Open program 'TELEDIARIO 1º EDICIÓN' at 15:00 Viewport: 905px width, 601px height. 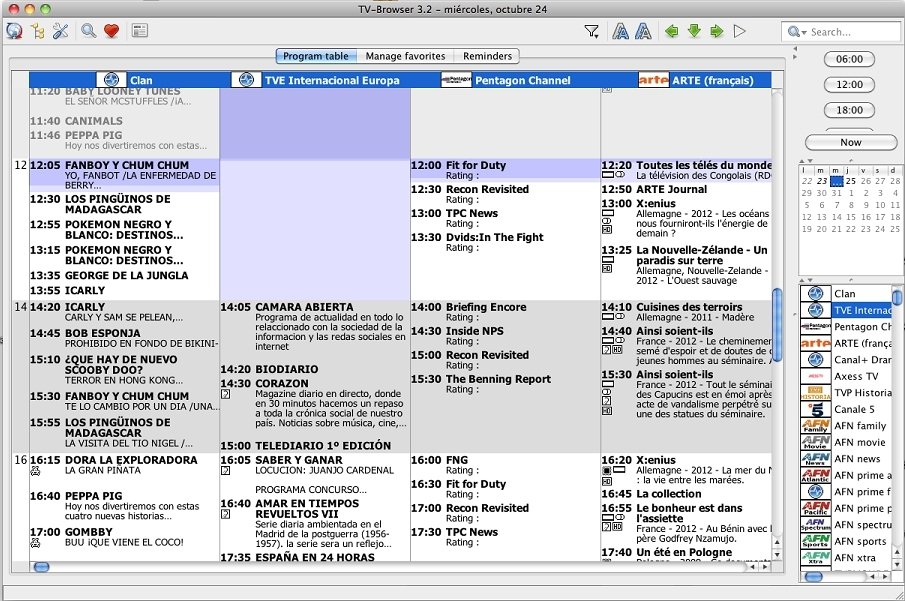[x=315, y=446]
